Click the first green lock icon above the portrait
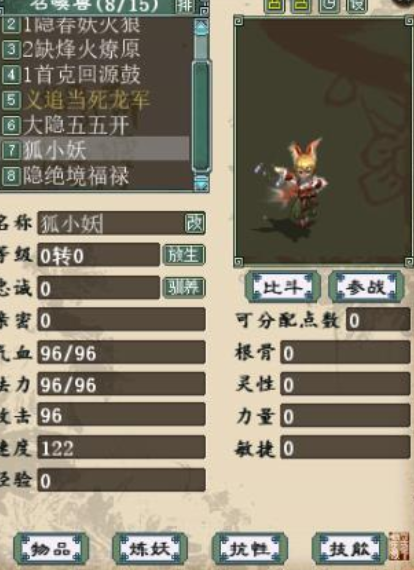Viewport: 414px width, 570px height. 274,6
